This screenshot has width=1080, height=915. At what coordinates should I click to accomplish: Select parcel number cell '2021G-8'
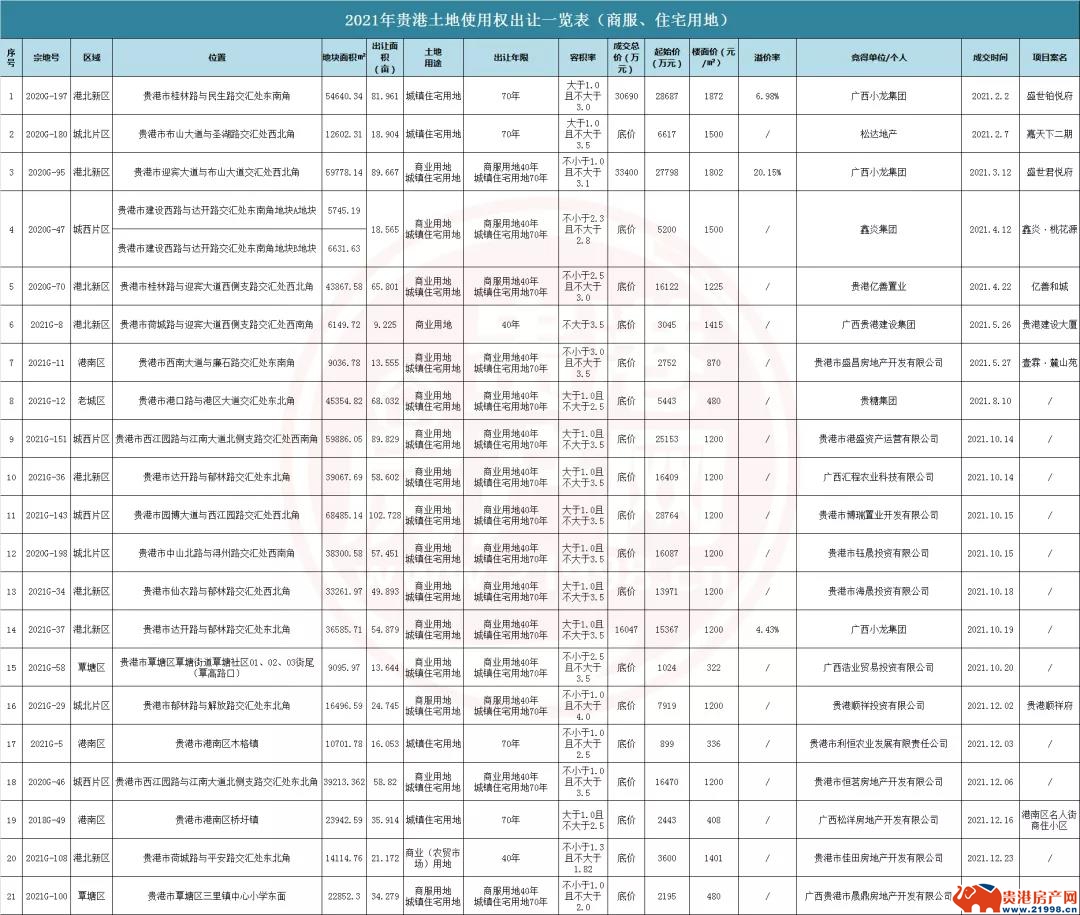[x=46, y=325]
